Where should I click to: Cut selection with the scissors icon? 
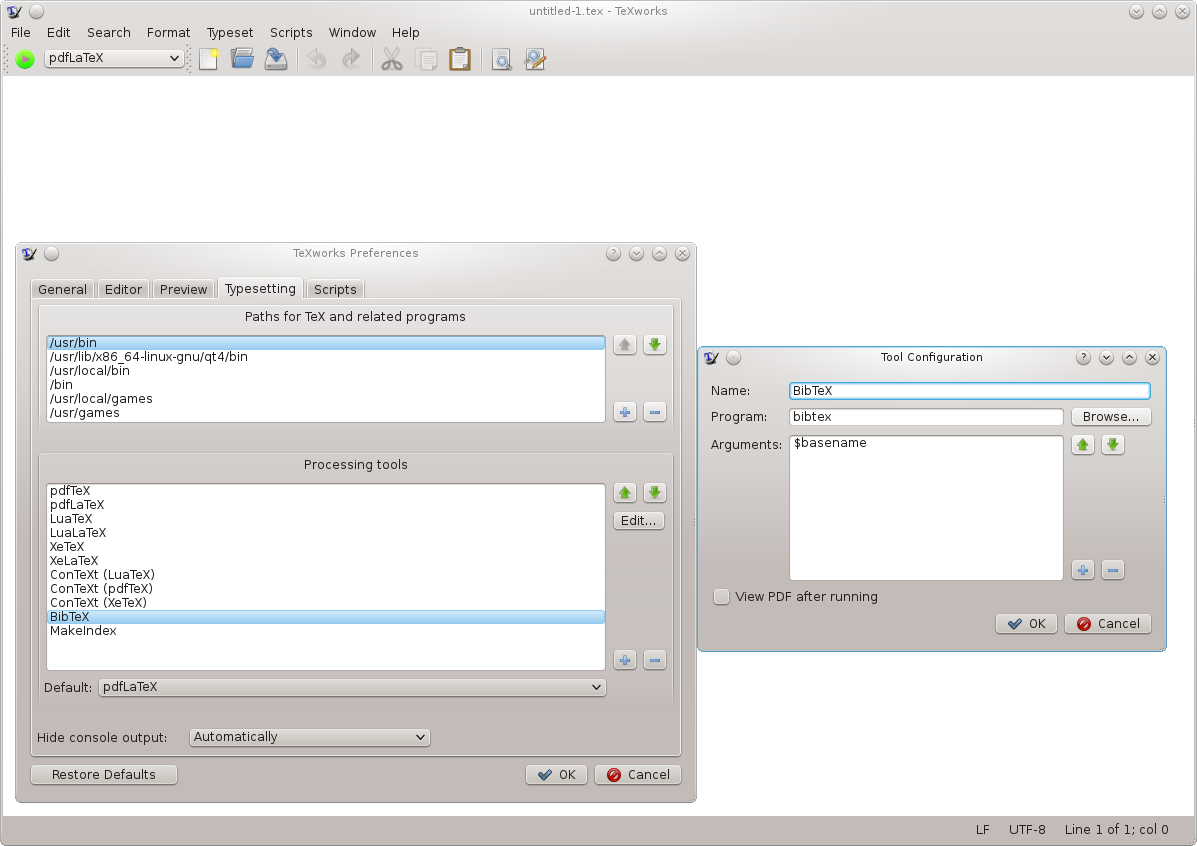[392, 59]
